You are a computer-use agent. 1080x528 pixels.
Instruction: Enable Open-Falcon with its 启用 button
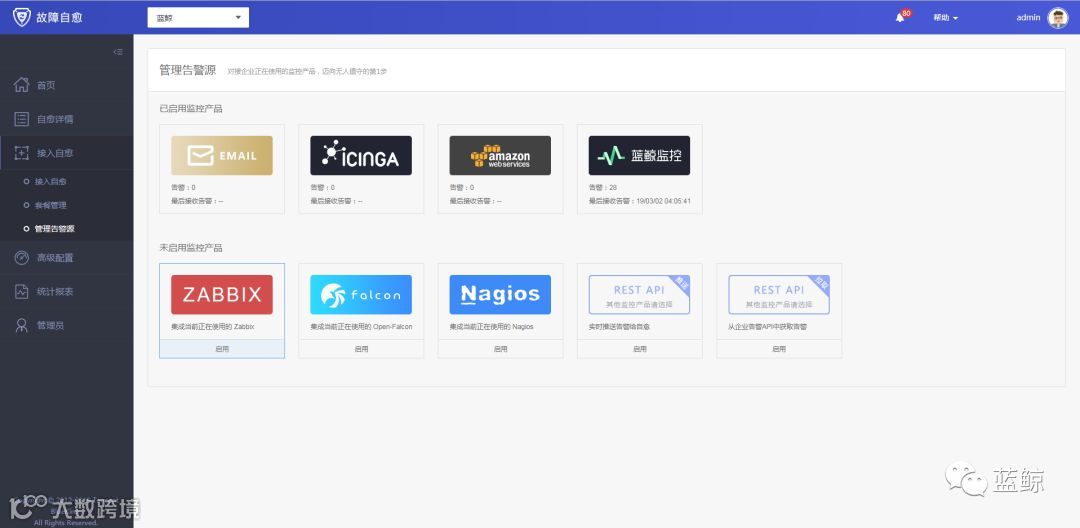pyautogui.click(x=361, y=349)
